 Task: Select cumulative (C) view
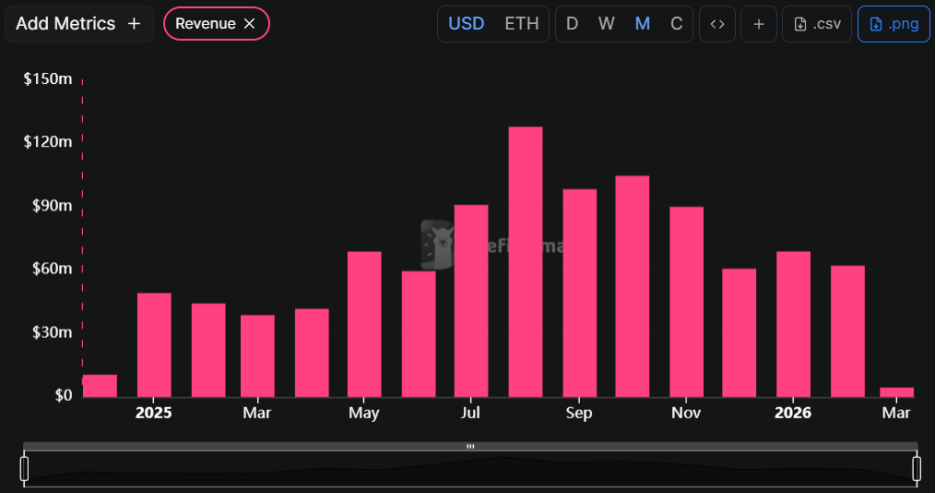click(x=676, y=24)
